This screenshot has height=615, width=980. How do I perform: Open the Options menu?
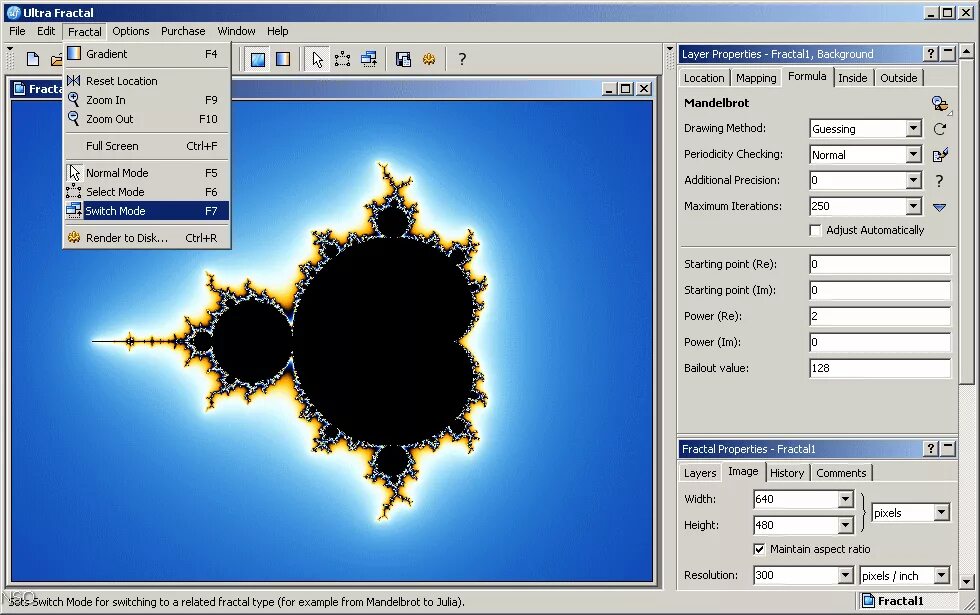point(131,31)
